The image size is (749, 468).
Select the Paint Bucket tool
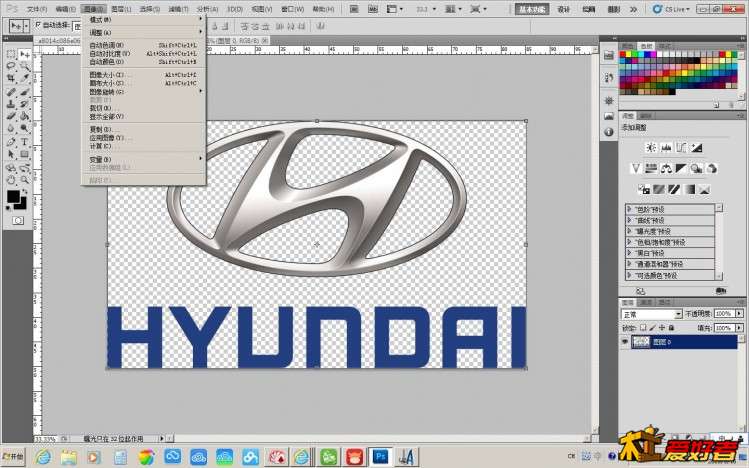24,116
